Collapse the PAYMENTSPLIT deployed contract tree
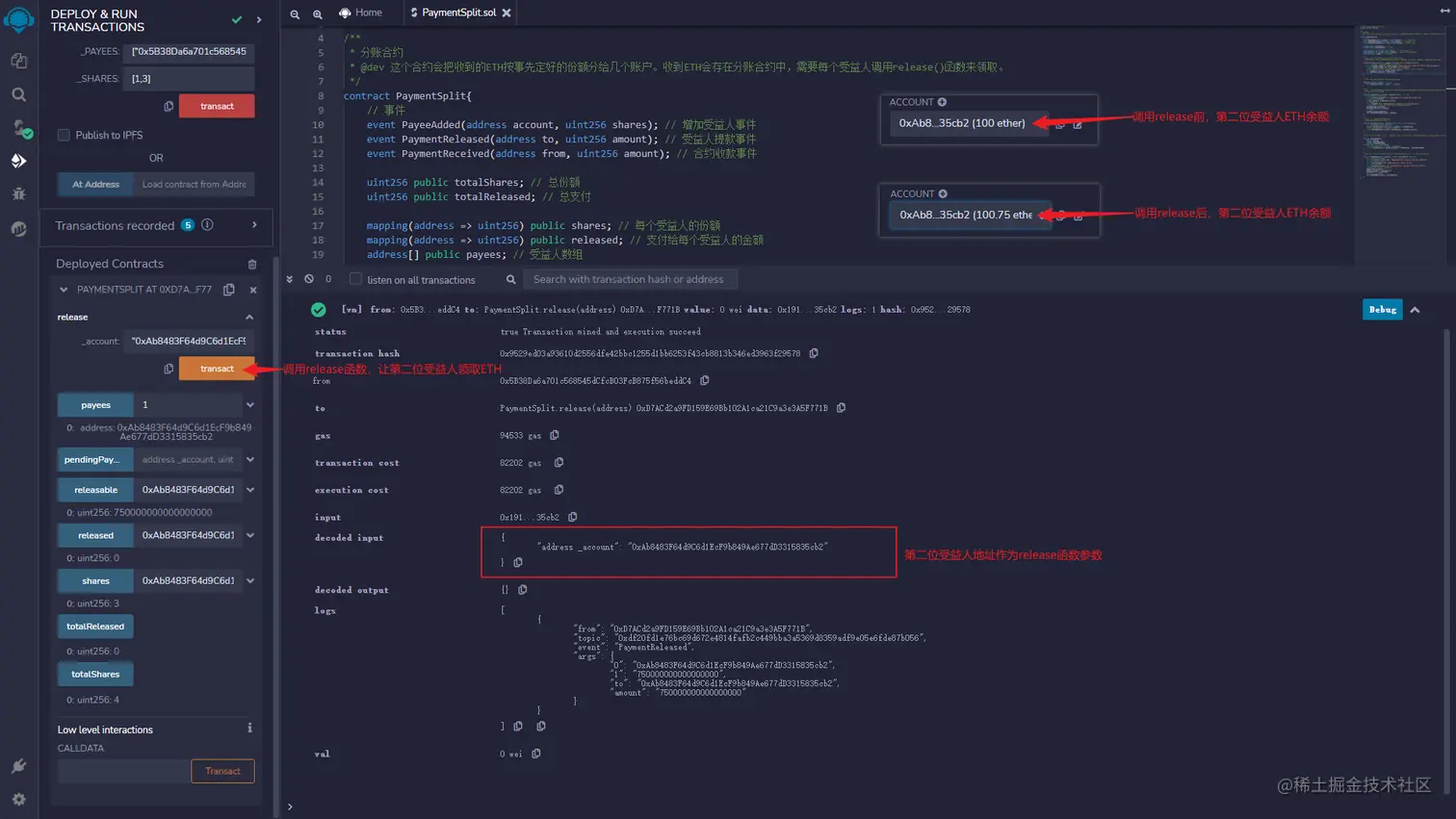 [64, 290]
